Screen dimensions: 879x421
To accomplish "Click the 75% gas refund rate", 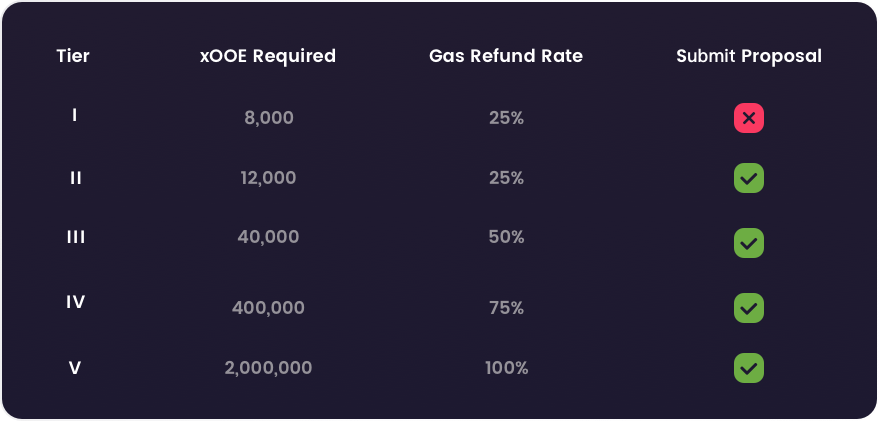I will tap(506, 308).
